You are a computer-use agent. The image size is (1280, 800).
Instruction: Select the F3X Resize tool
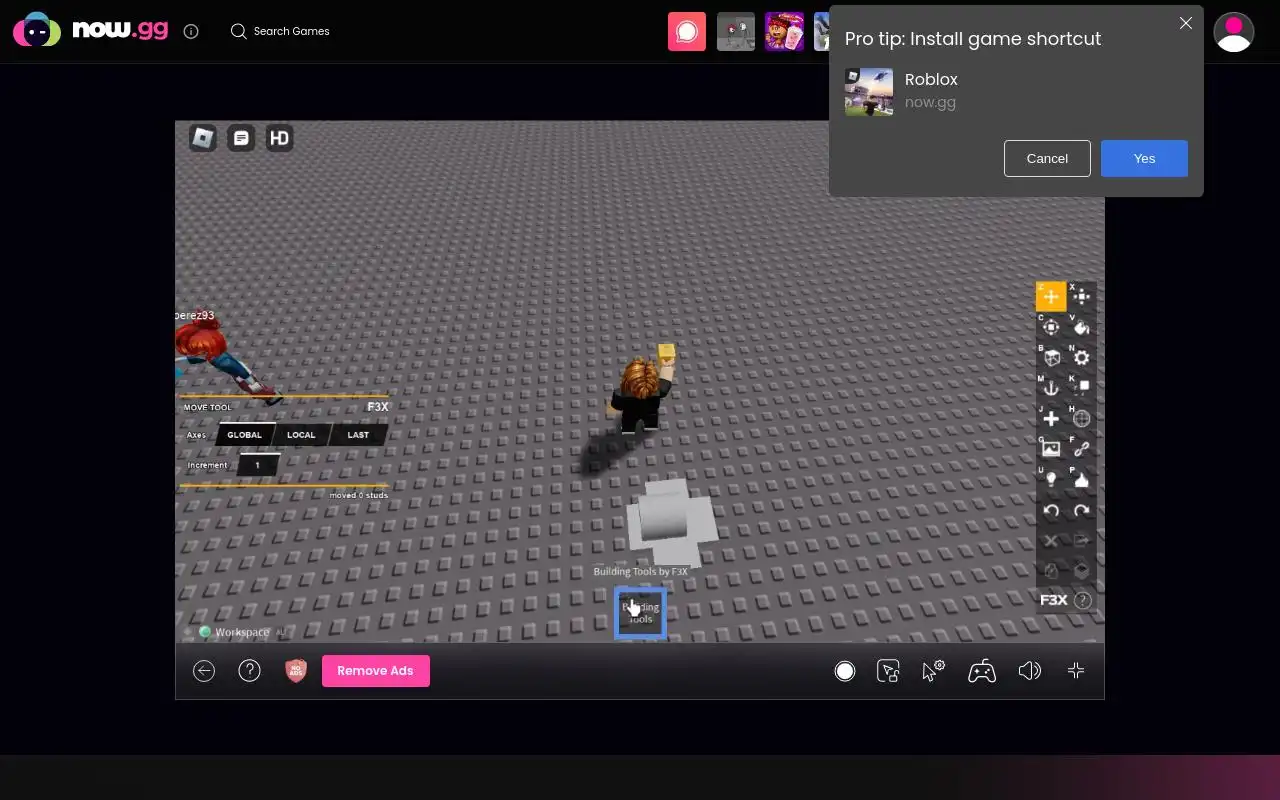(1082, 297)
